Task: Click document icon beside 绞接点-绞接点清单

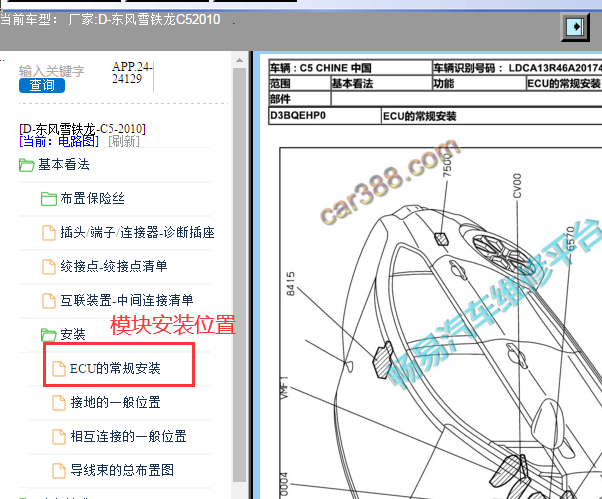Action: pyautogui.click(x=49, y=267)
